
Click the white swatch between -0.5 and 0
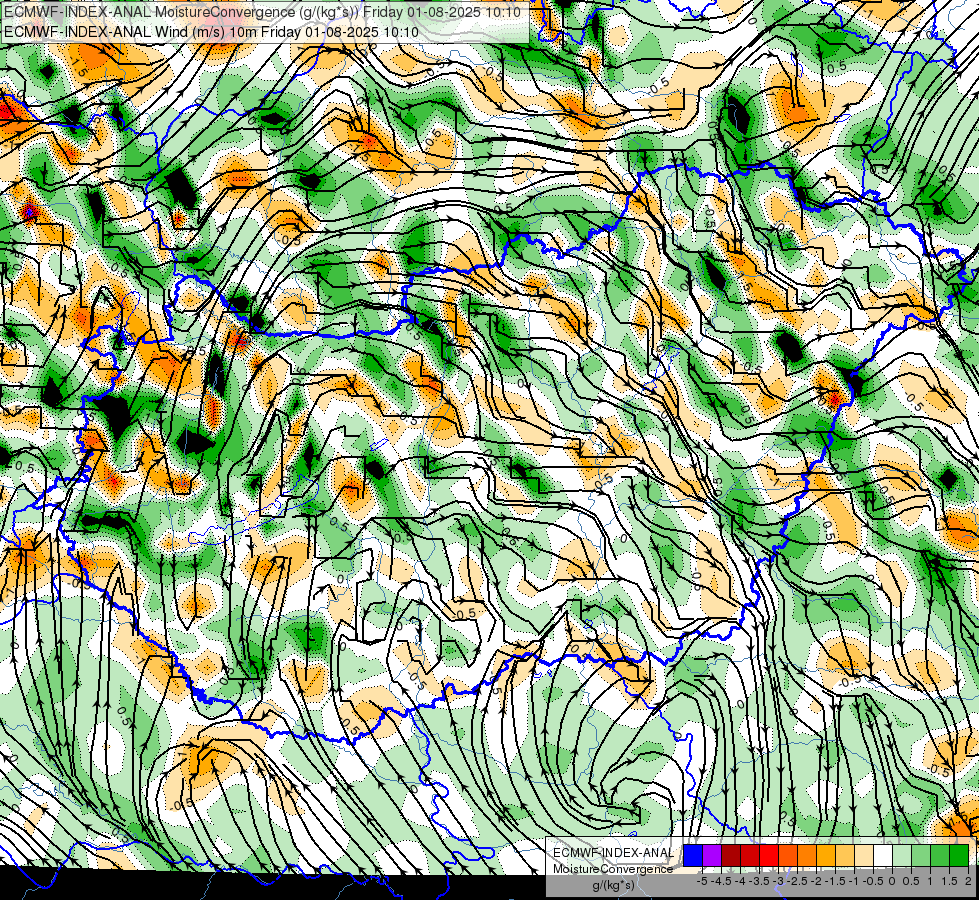coord(883,855)
